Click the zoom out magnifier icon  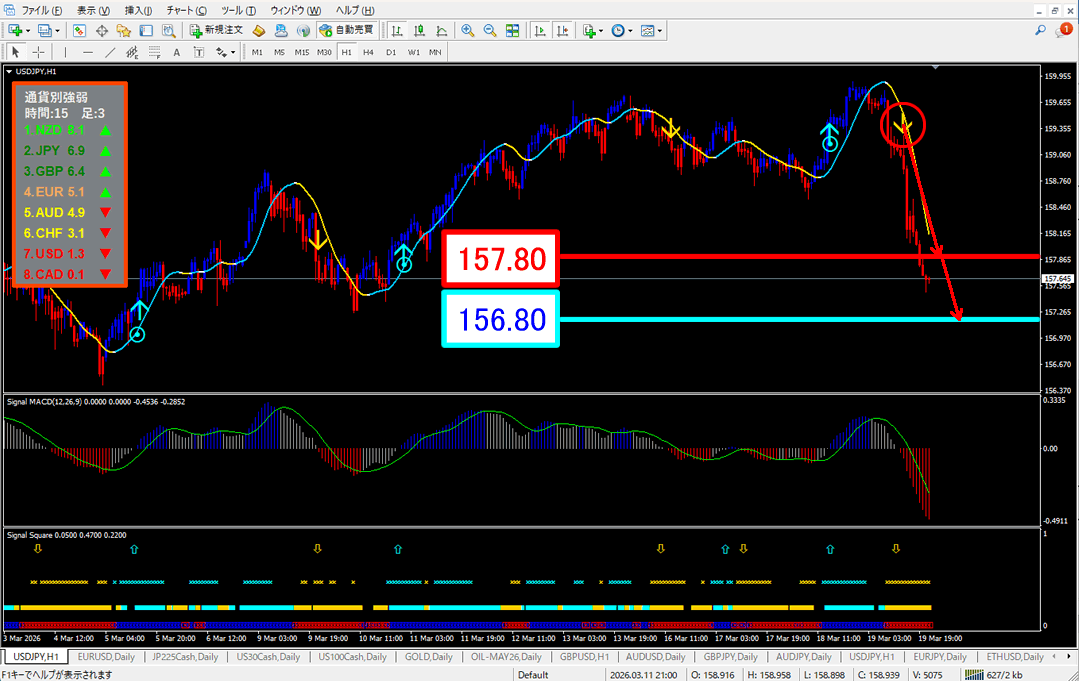[489, 31]
